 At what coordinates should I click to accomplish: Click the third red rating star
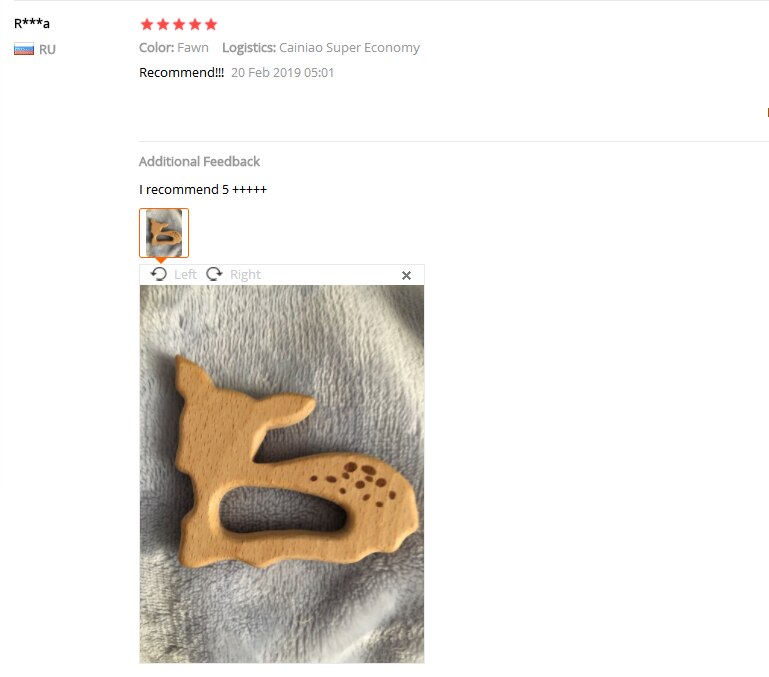[179, 24]
